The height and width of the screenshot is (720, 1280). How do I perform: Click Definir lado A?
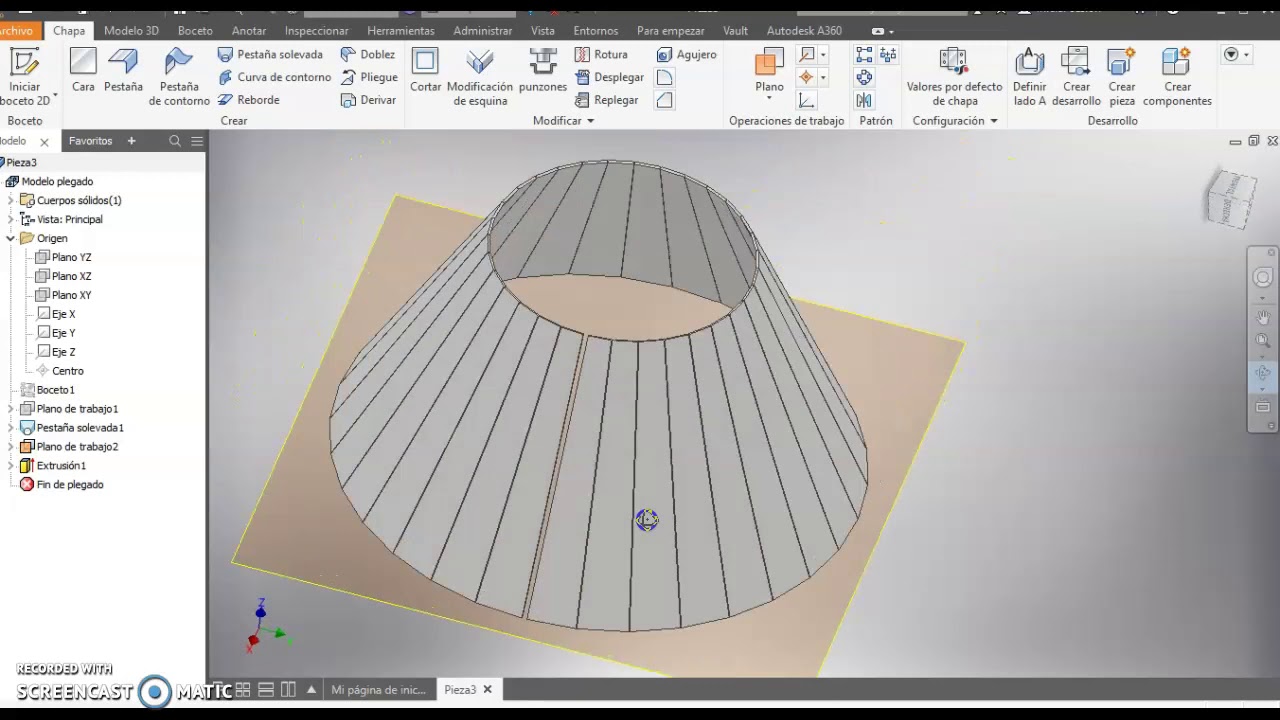click(x=1029, y=77)
